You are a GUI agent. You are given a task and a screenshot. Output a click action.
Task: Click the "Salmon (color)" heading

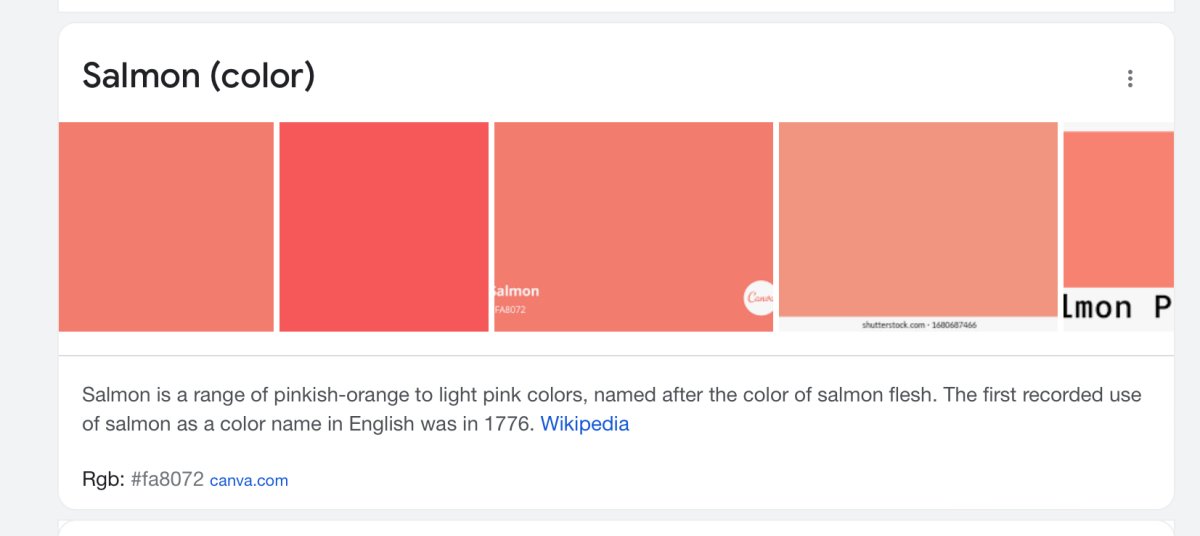tap(199, 76)
